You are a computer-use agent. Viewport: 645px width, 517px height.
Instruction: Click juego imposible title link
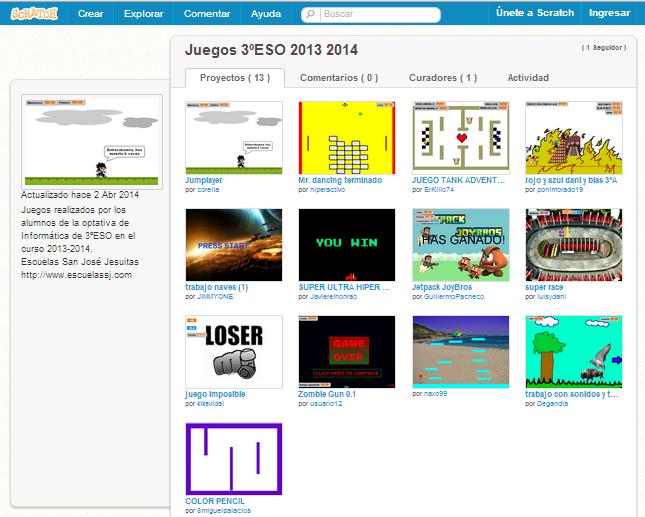pos(215,394)
